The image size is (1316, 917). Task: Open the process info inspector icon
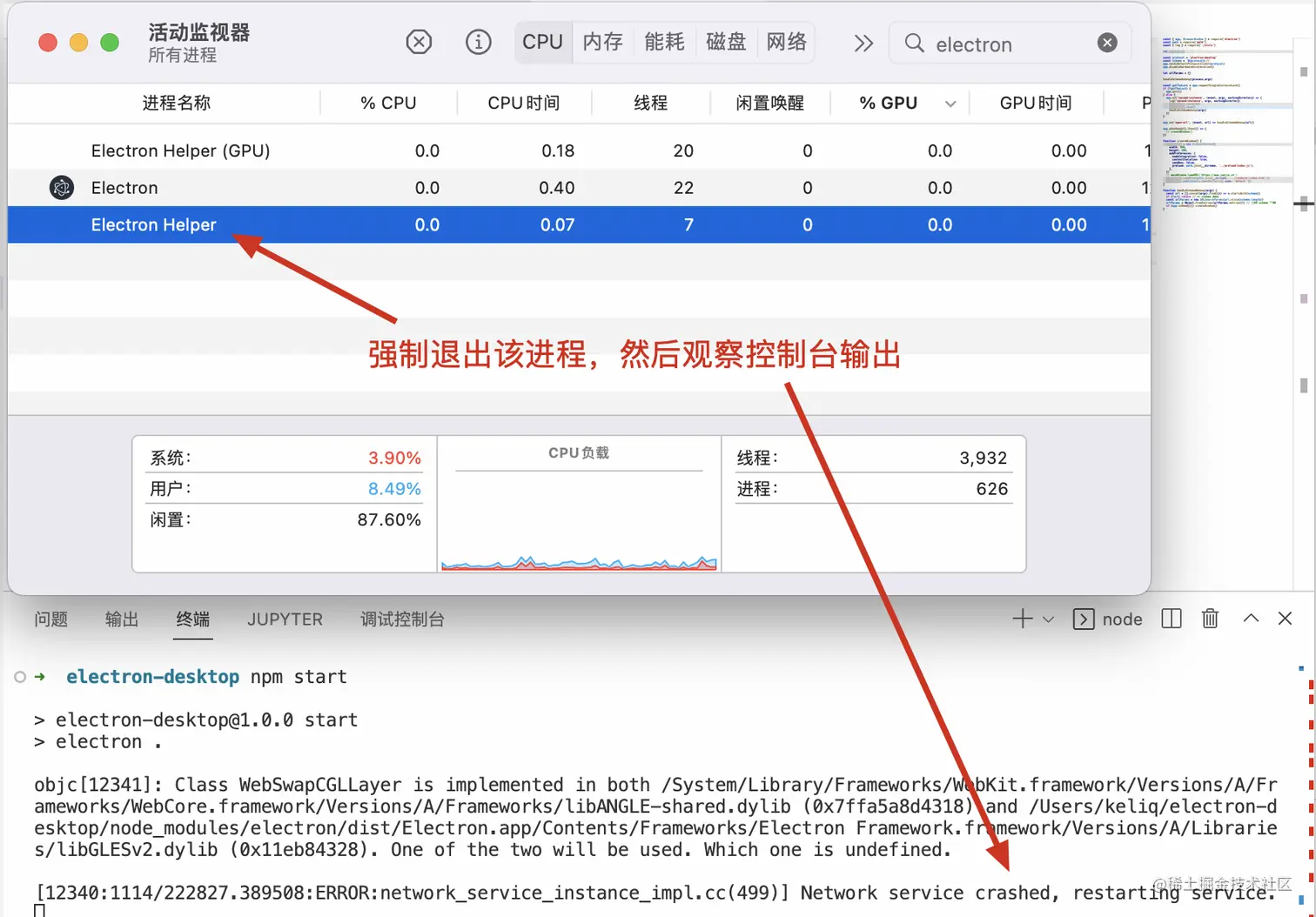click(478, 42)
